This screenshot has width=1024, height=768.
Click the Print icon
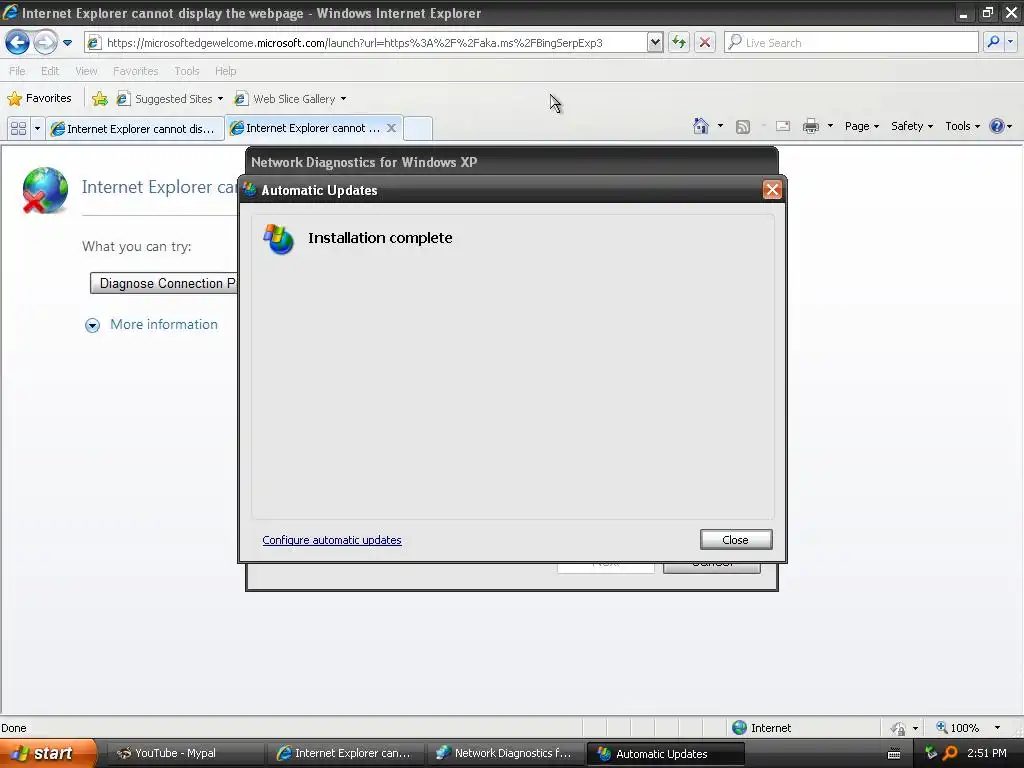click(x=810, y=126)
